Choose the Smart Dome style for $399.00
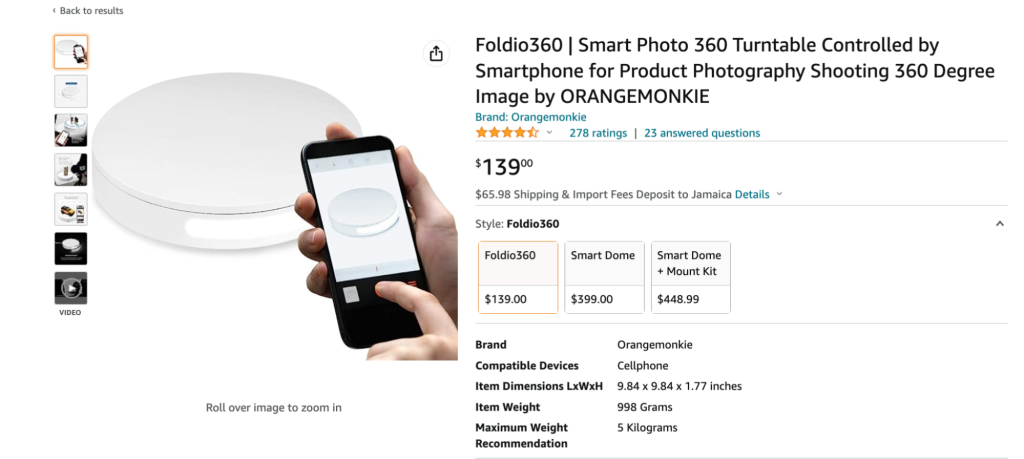1024x459 pixels. coord(603,277)
